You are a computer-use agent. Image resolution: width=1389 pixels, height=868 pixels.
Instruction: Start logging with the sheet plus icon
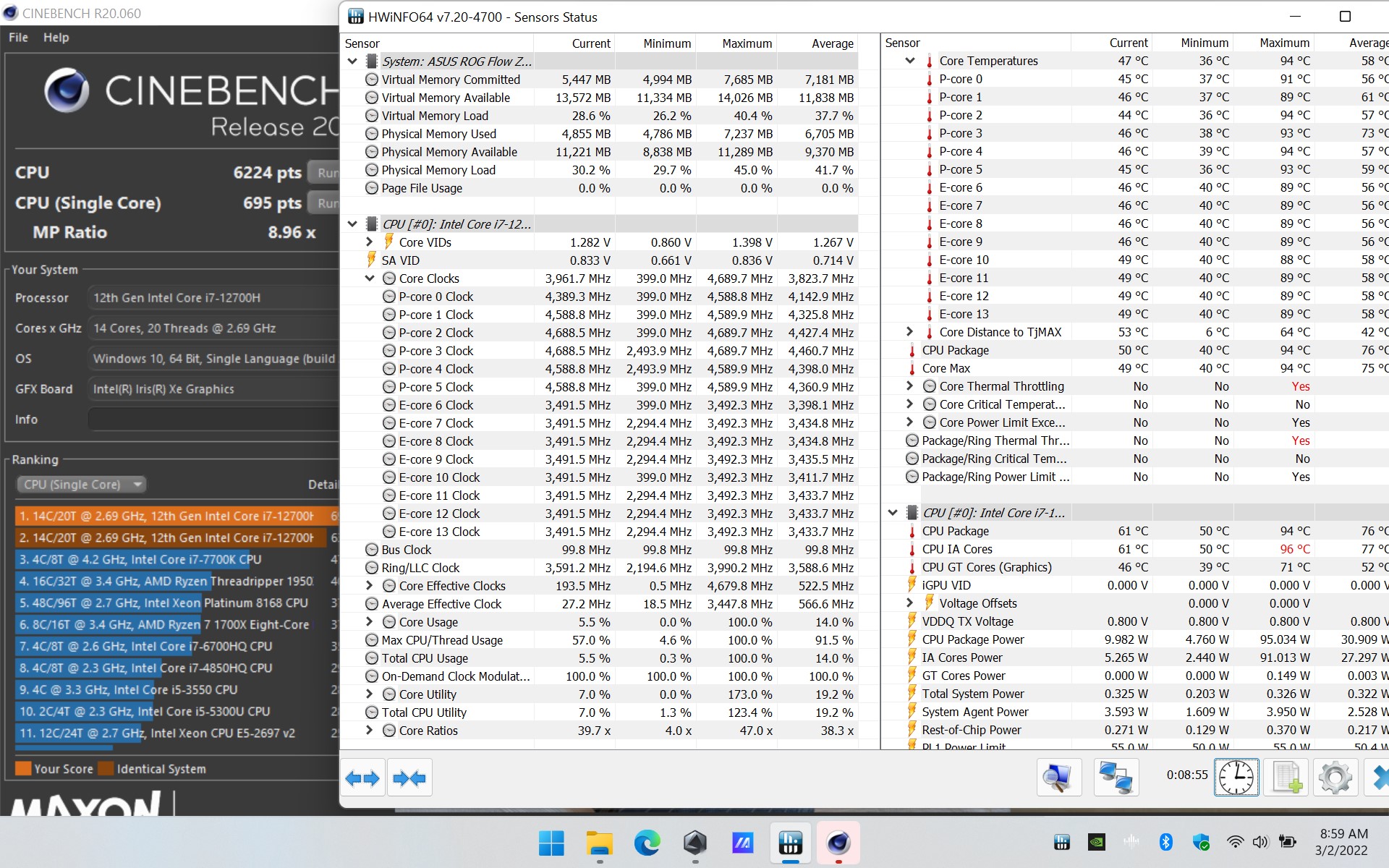(x=1286, y=778)
